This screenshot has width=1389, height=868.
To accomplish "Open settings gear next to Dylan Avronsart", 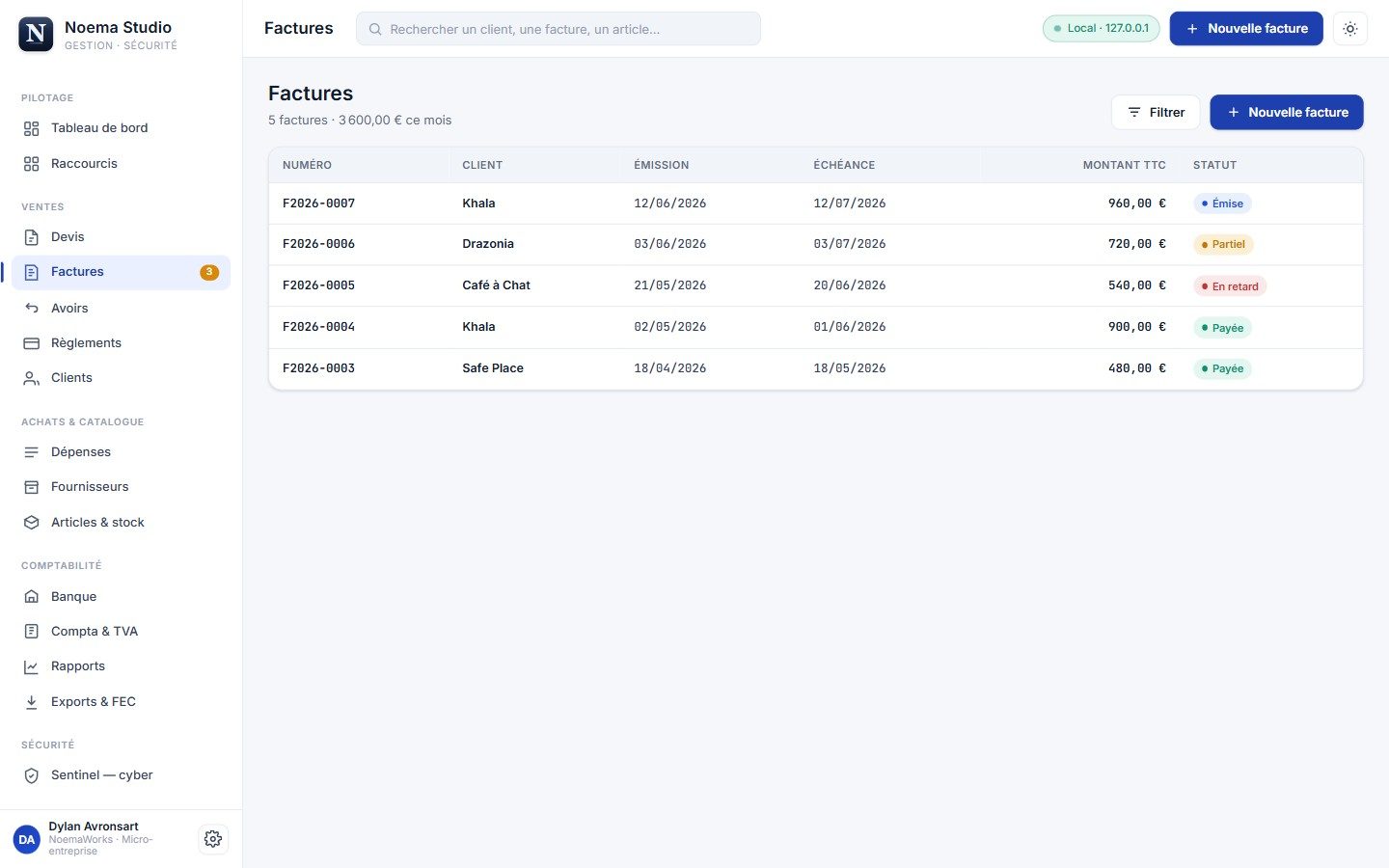I will [x=213, y=839].
